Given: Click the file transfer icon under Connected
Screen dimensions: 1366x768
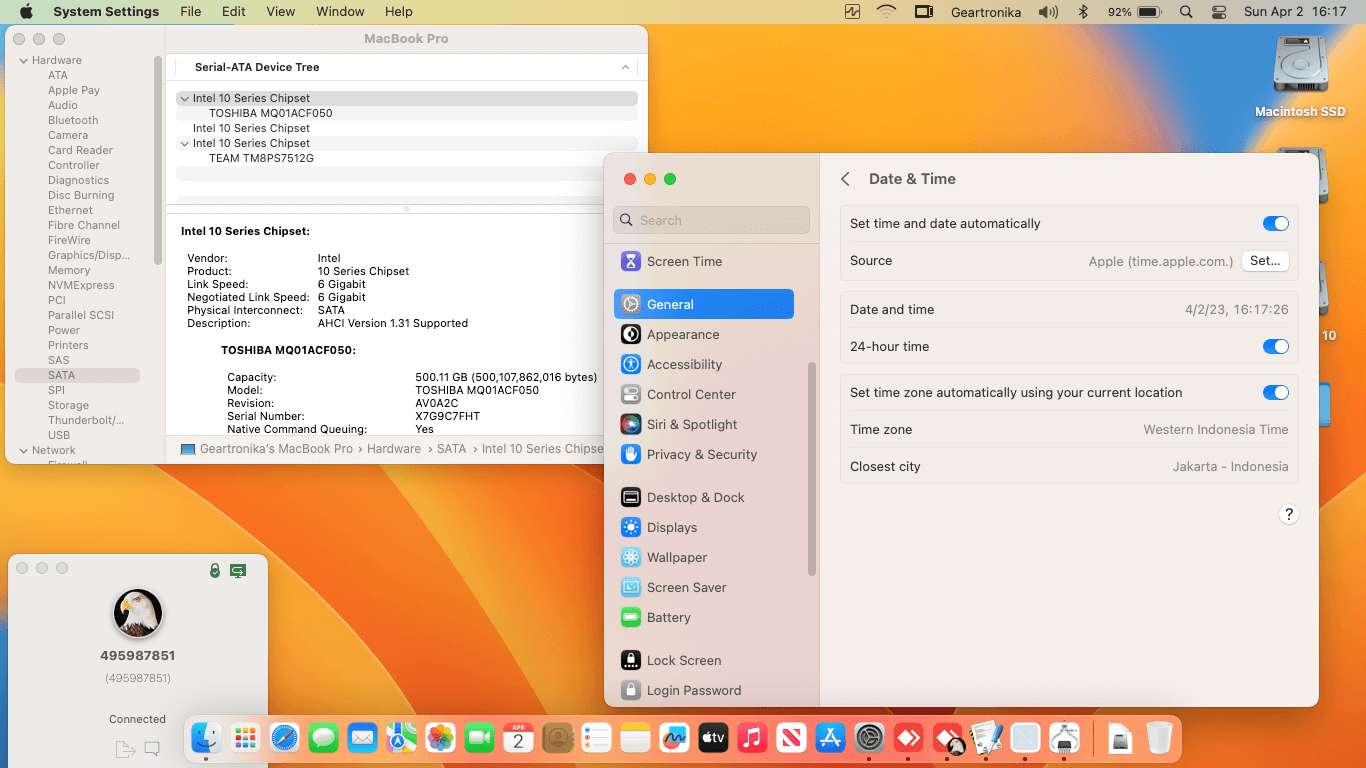Looking at the screenshot, I should [125, 749].
